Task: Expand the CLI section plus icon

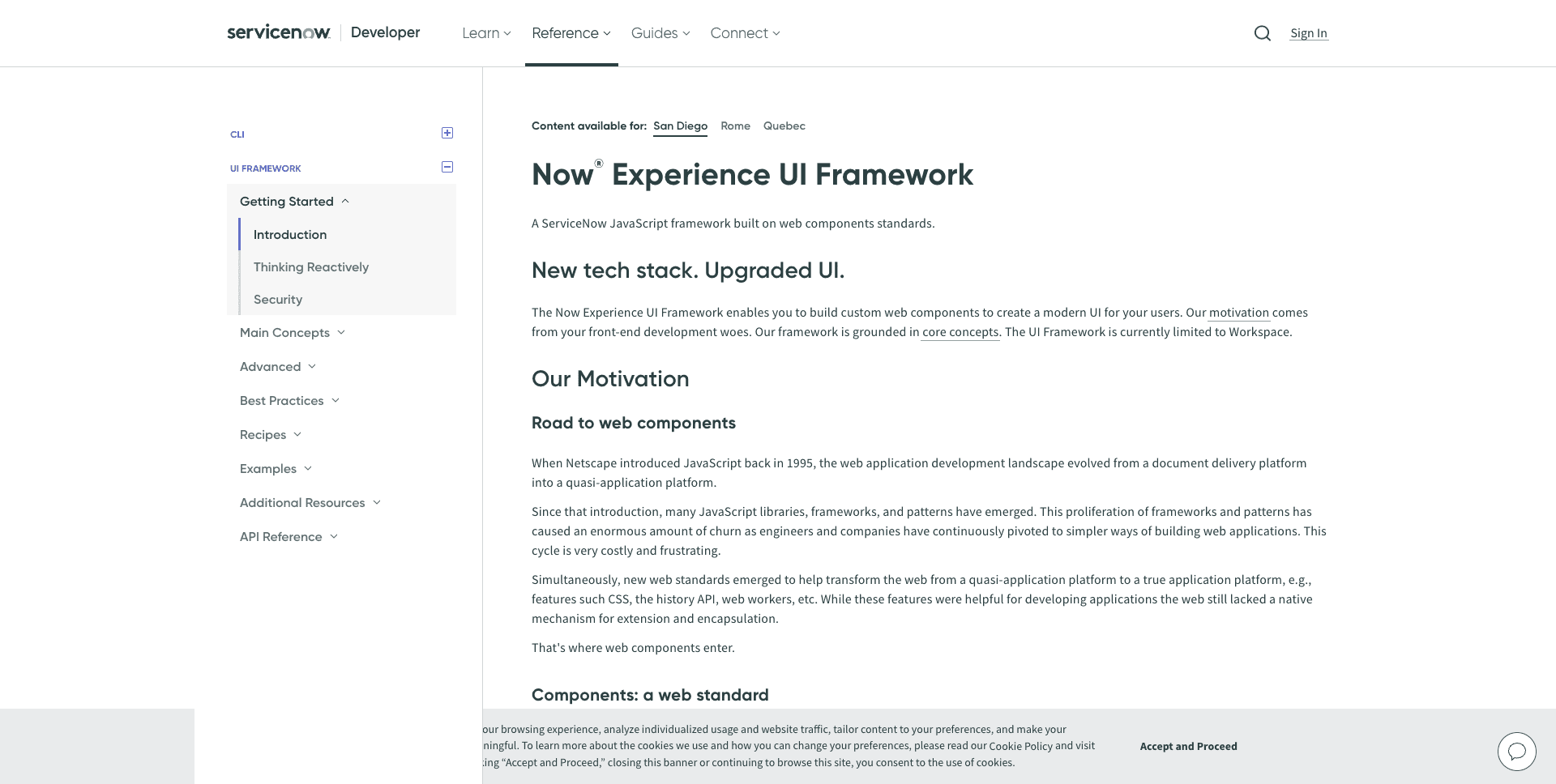Action: [447, 133]
